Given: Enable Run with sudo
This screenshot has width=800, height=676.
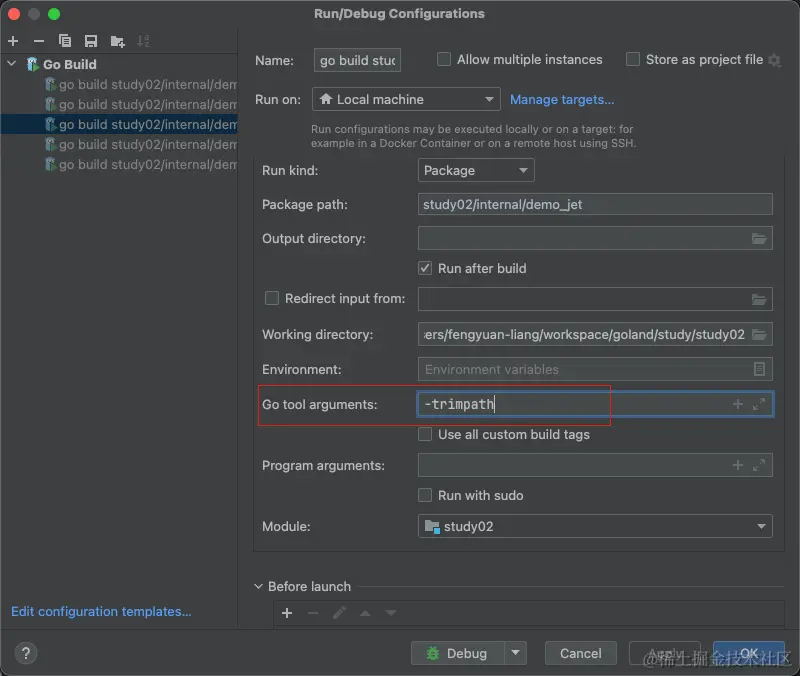Looking at the screenshot, I should pos(425,495).
